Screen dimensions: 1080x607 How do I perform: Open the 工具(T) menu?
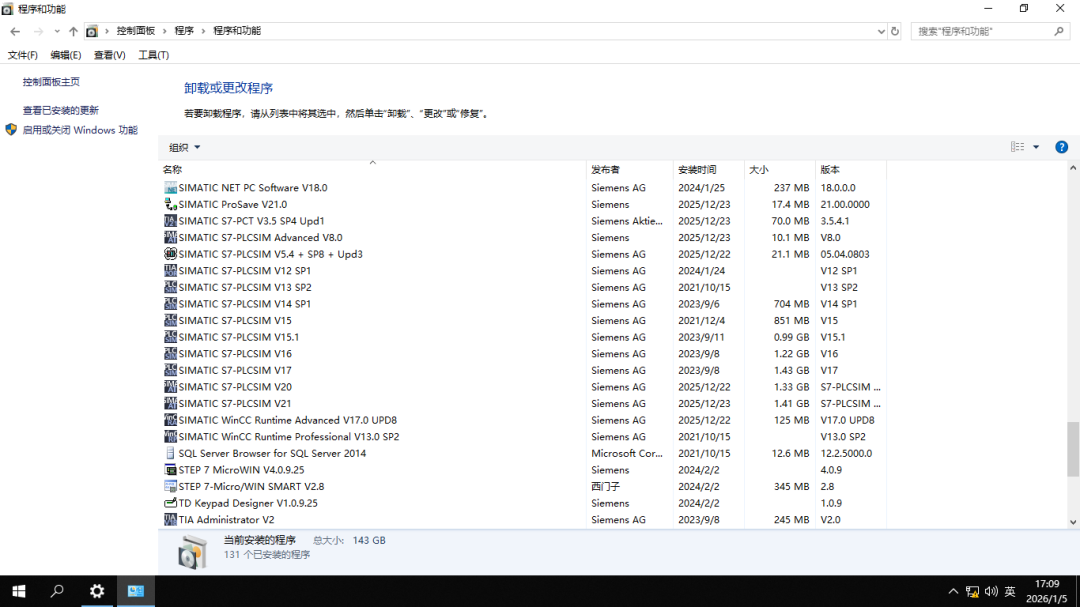coord(153,55)
